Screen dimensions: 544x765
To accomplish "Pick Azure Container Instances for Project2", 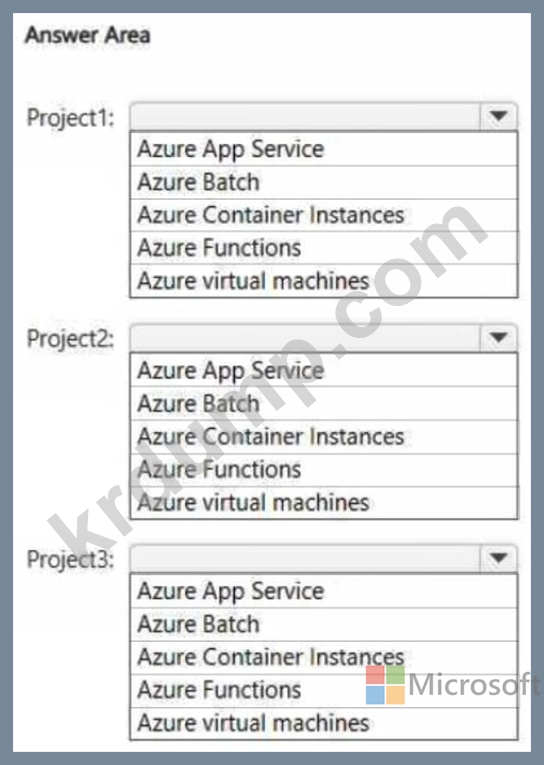I will [x=324, y=437].
